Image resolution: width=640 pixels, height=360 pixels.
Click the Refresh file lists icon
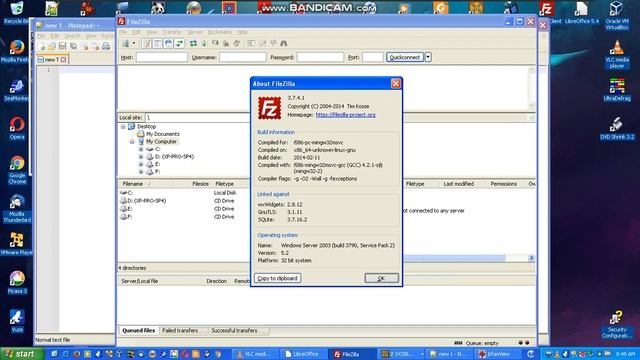(x=193, y=43)
